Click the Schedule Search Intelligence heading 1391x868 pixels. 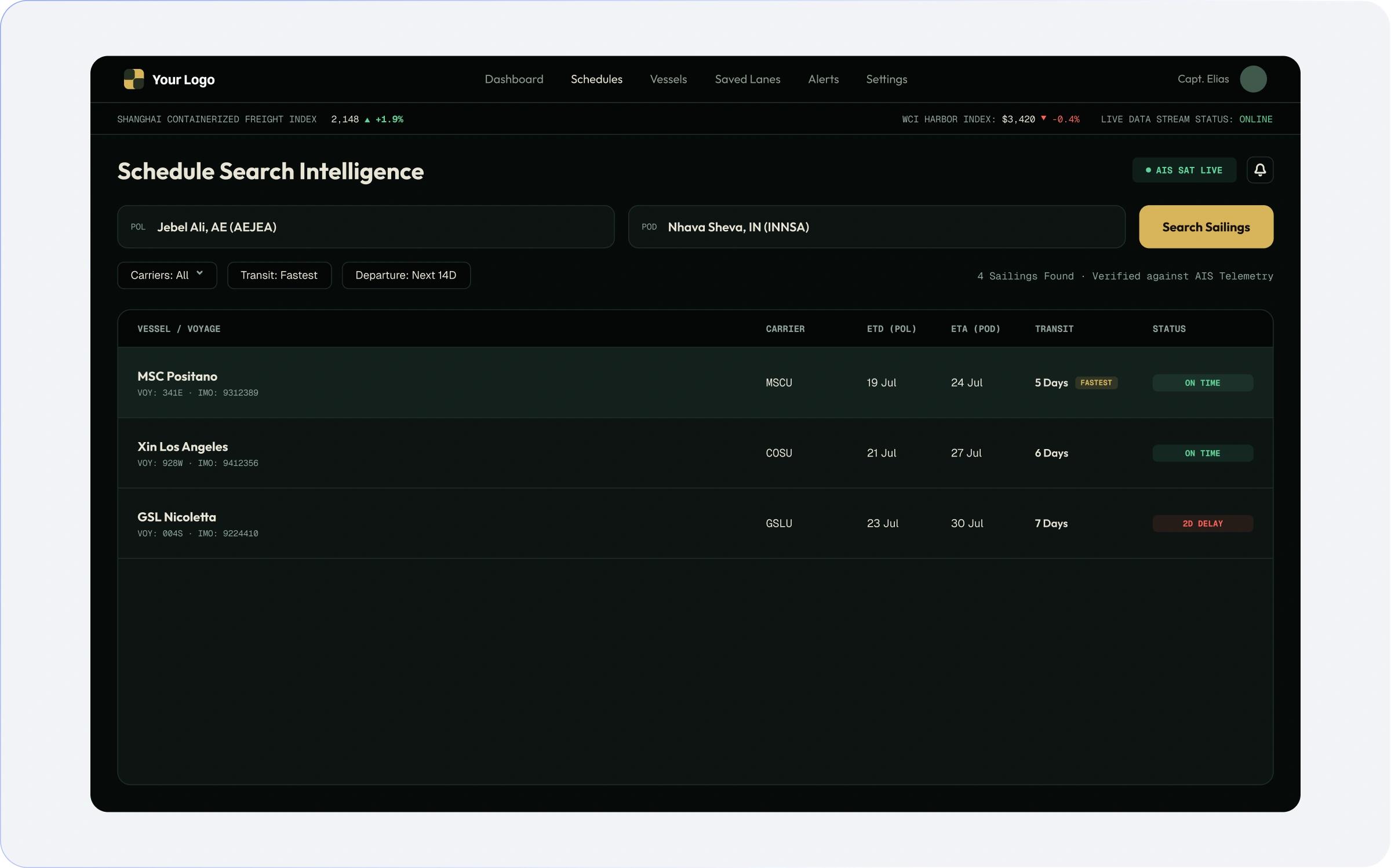tap(271, 172)
